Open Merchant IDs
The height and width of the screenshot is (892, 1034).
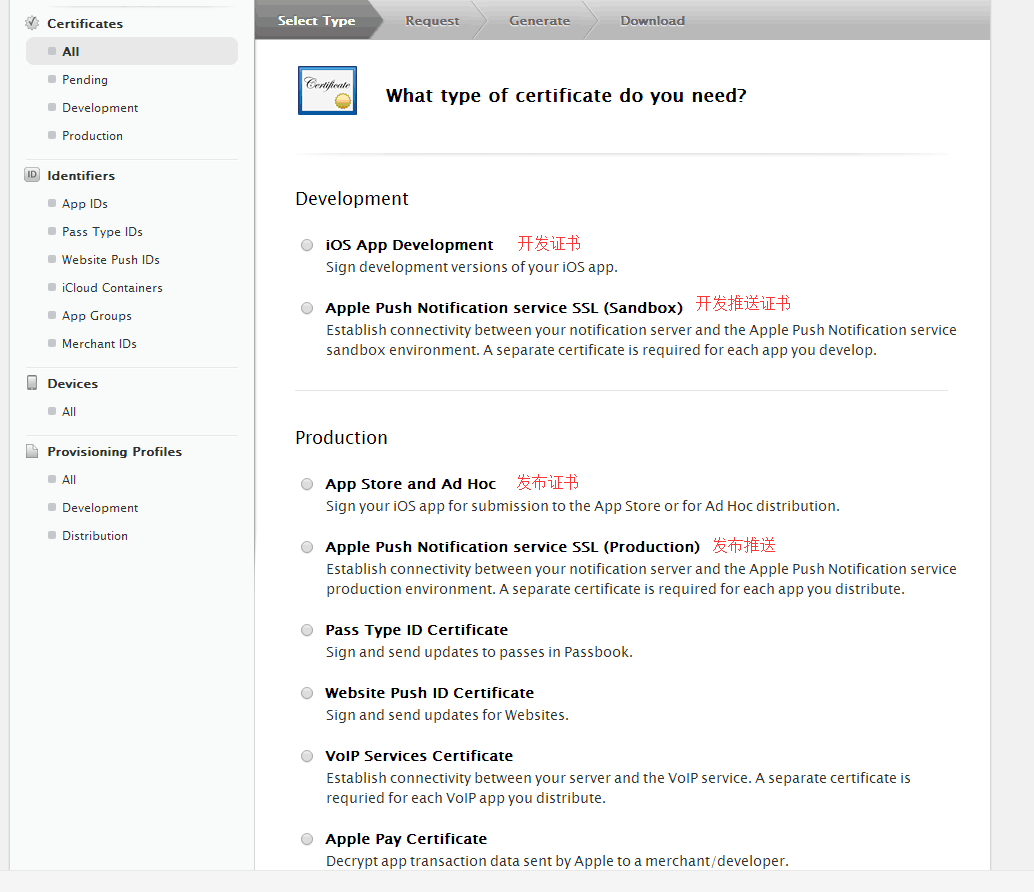point(99,343)
